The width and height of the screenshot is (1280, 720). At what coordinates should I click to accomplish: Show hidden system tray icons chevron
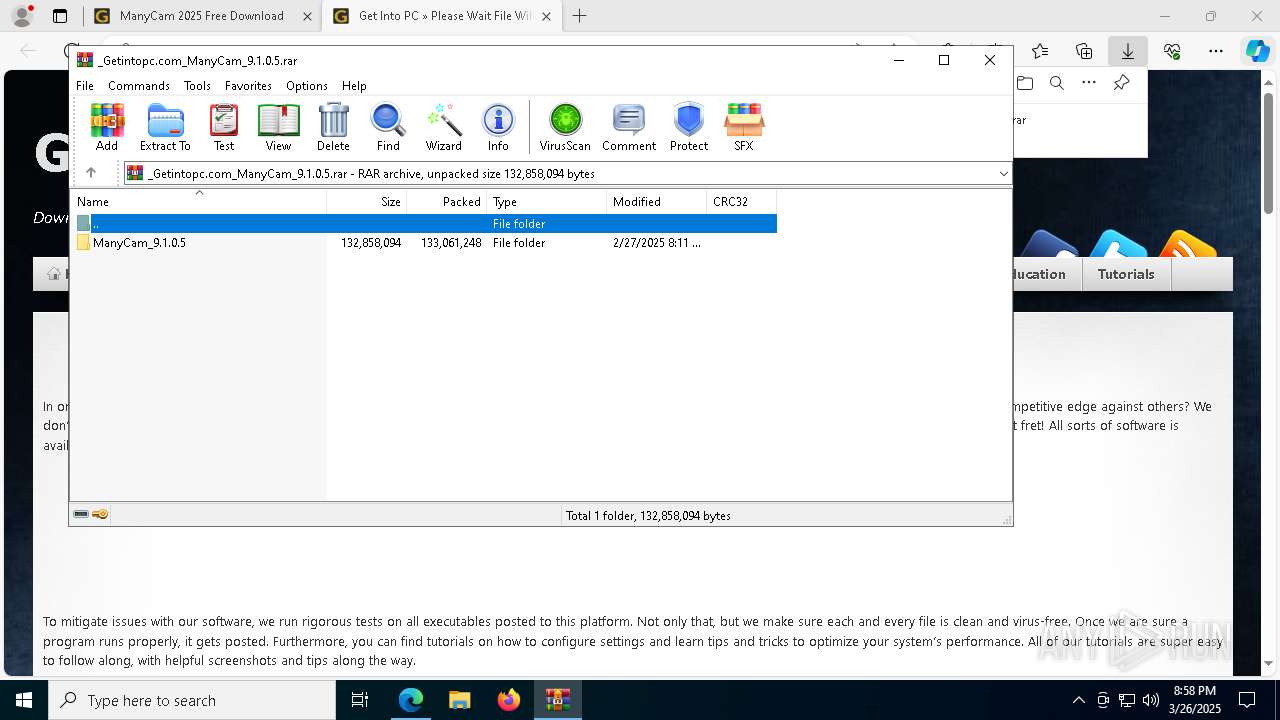(1078, 700)
